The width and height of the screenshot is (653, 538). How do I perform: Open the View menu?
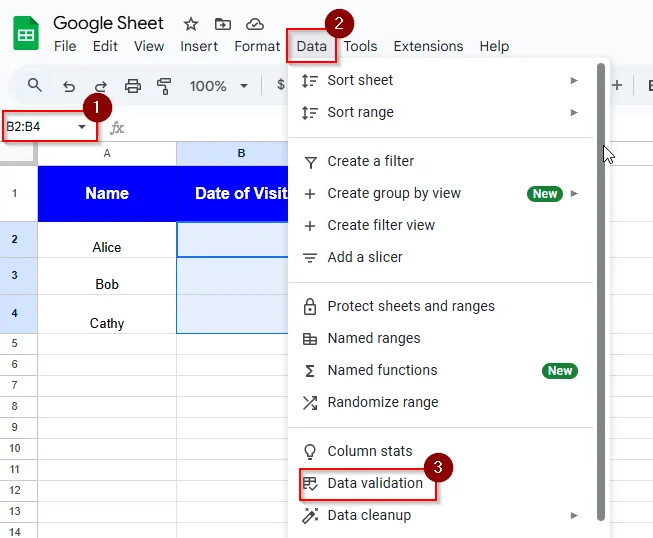149,46
